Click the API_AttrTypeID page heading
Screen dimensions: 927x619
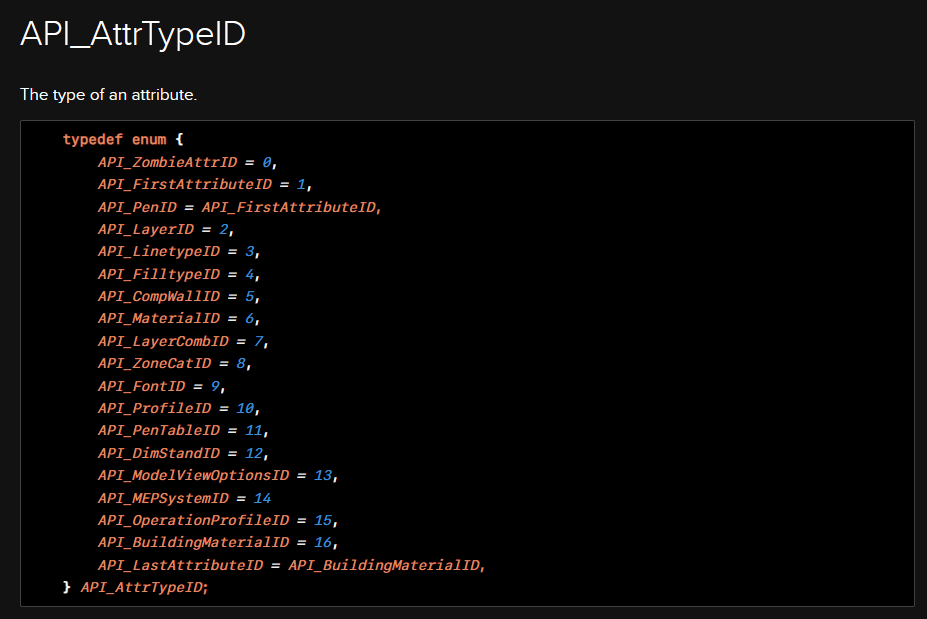(132, 31)
